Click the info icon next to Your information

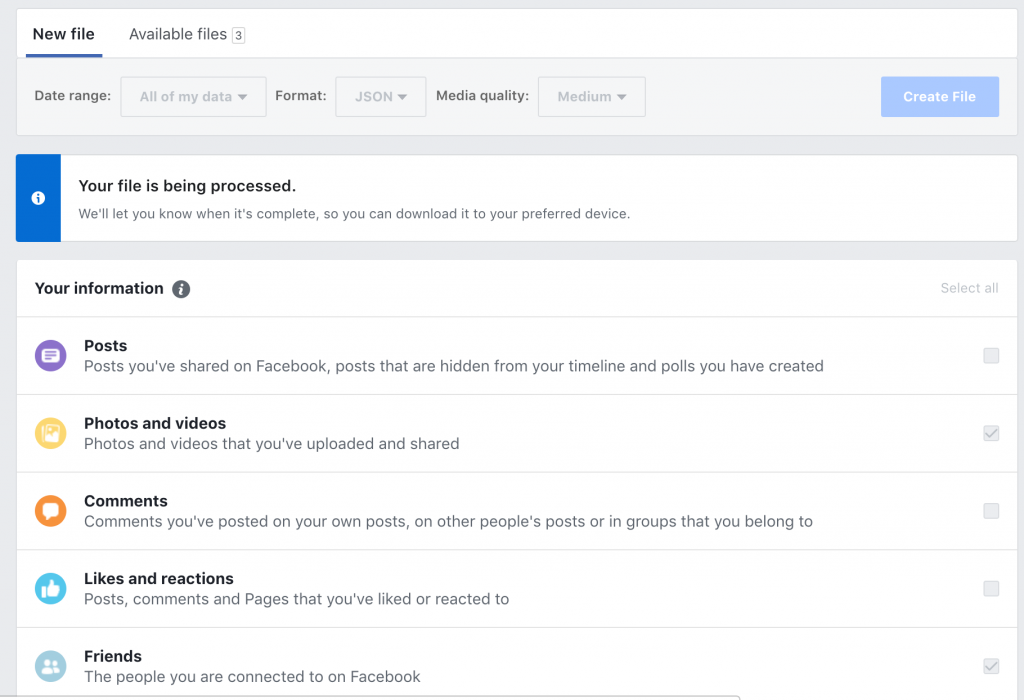181,289
